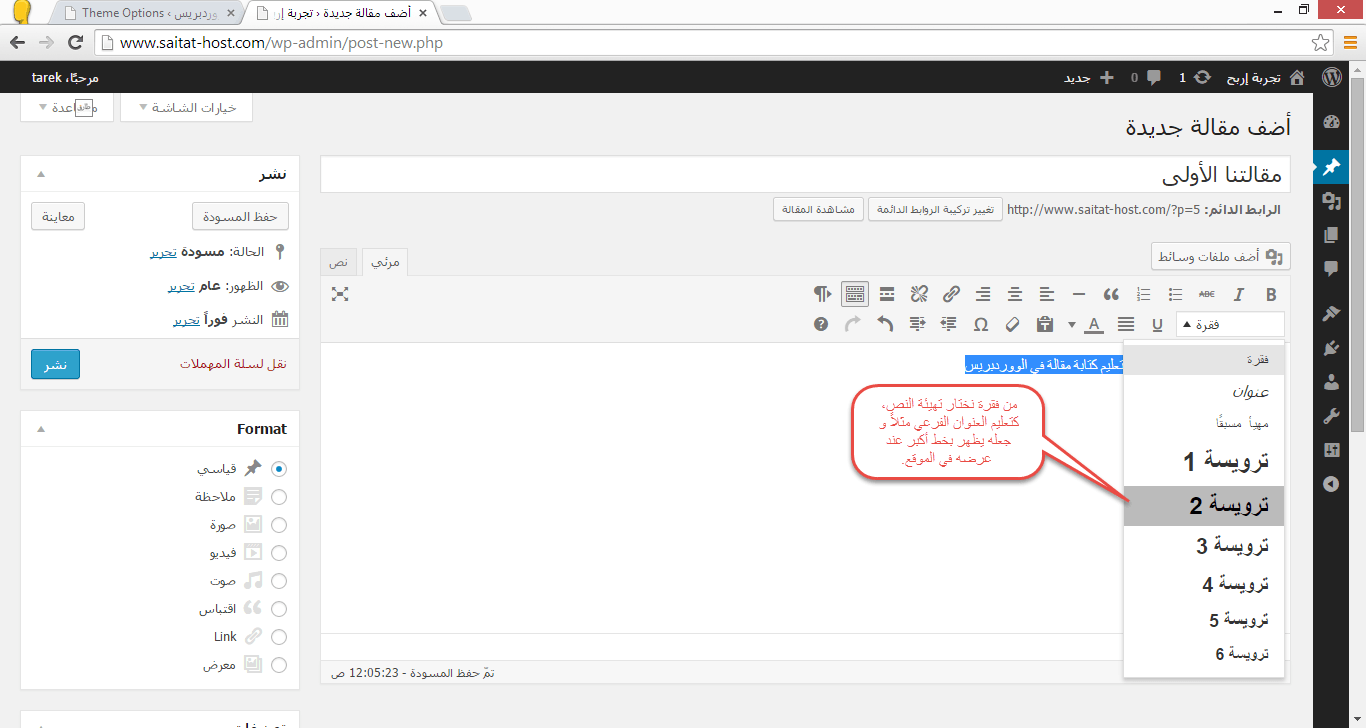Open the Dashboard icon in admin sidebar
Image resolution: width=1366 pixels, height=728 pixels.
[1330, 122]
